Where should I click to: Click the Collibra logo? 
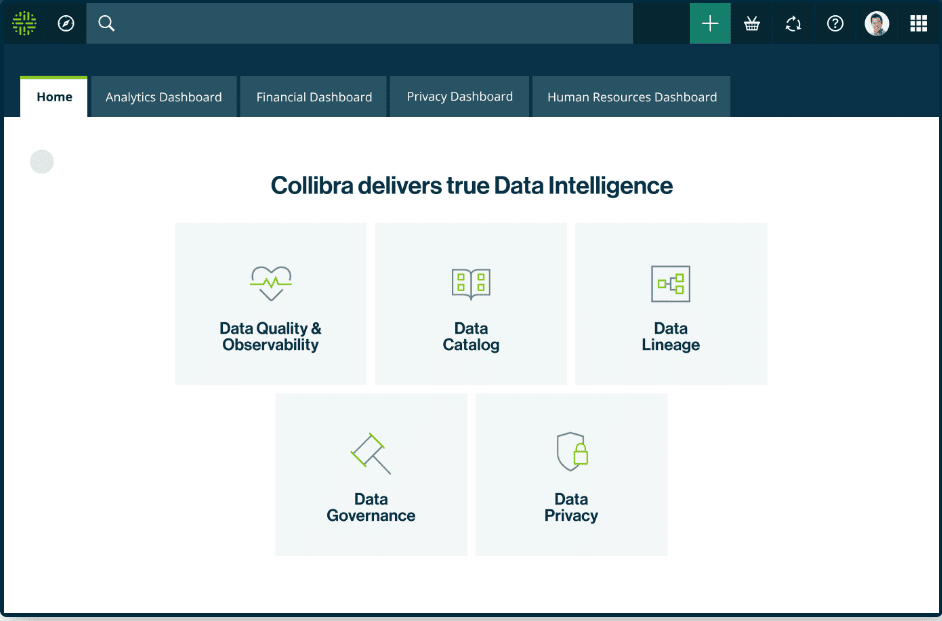pos(24,22)
